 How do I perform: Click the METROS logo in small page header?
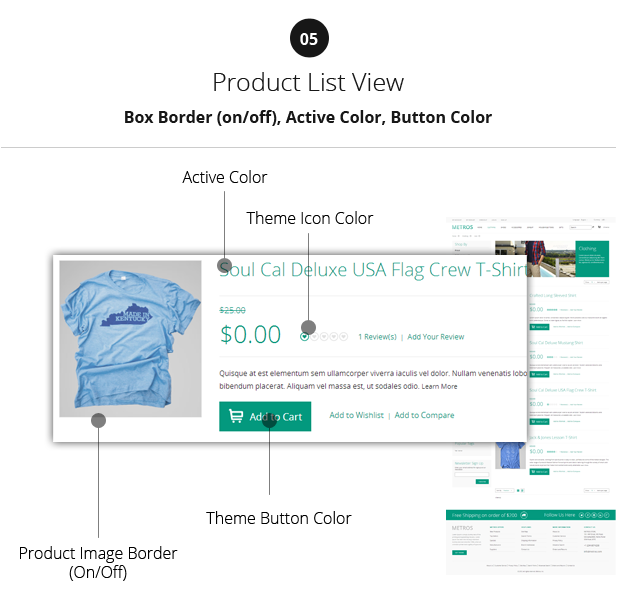coord(462,227)
